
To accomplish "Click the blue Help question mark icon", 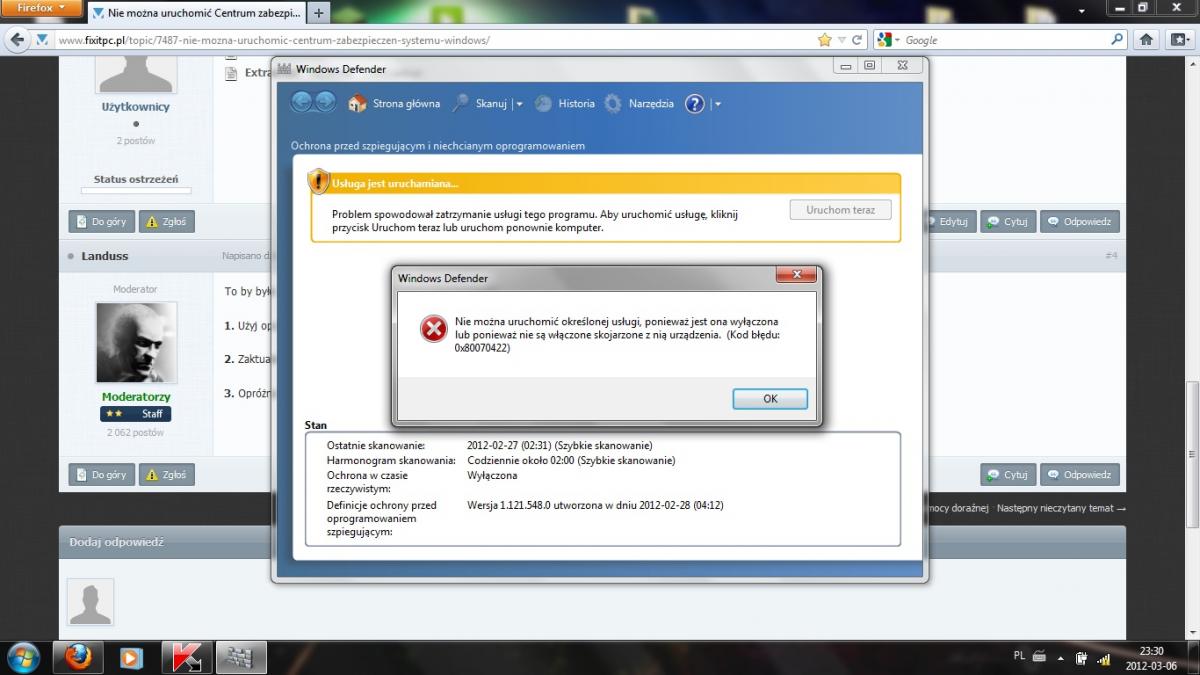I will click(x=695, y=103).
